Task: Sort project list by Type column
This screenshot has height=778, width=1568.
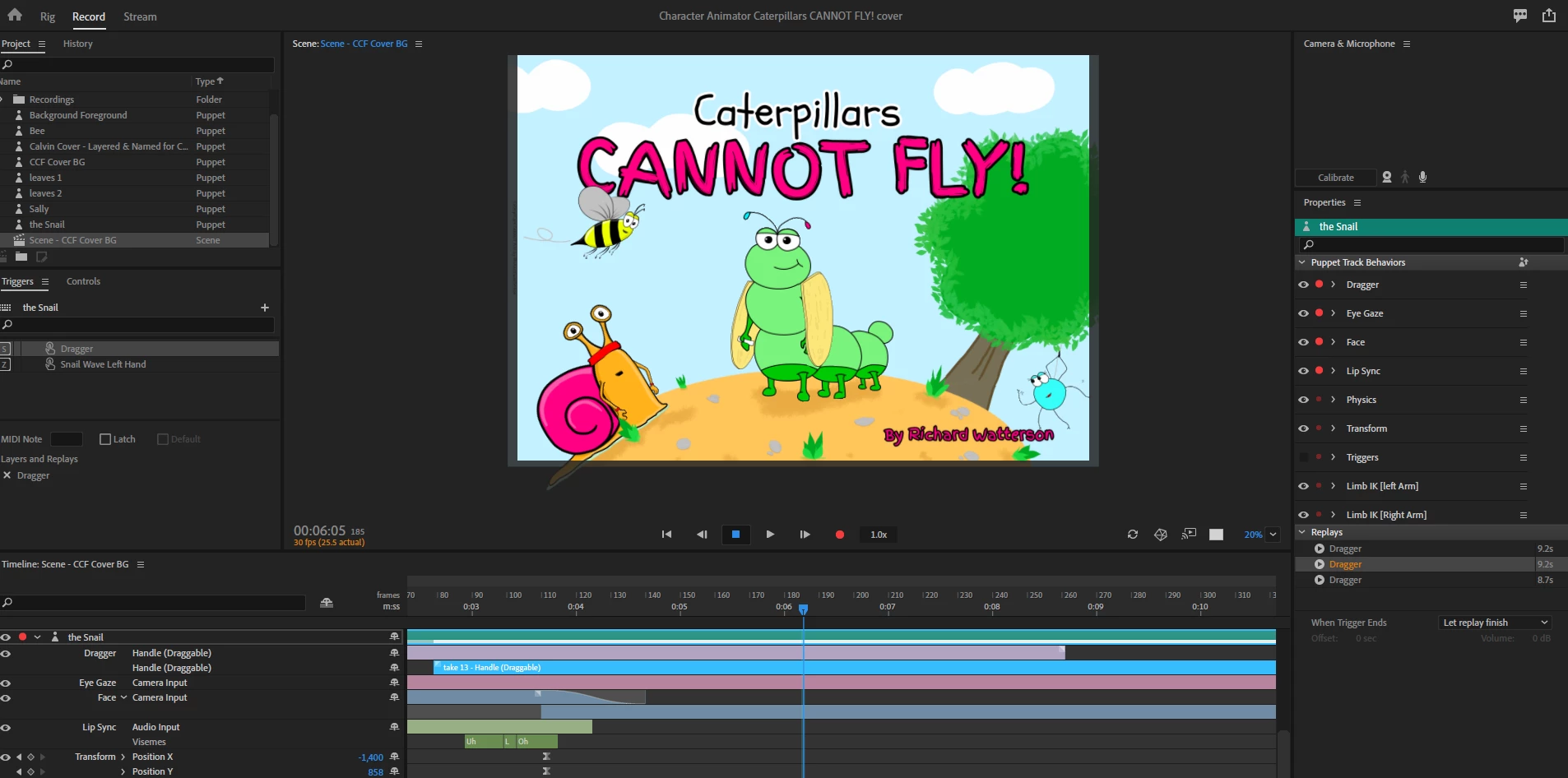Action: coord(209,81)
